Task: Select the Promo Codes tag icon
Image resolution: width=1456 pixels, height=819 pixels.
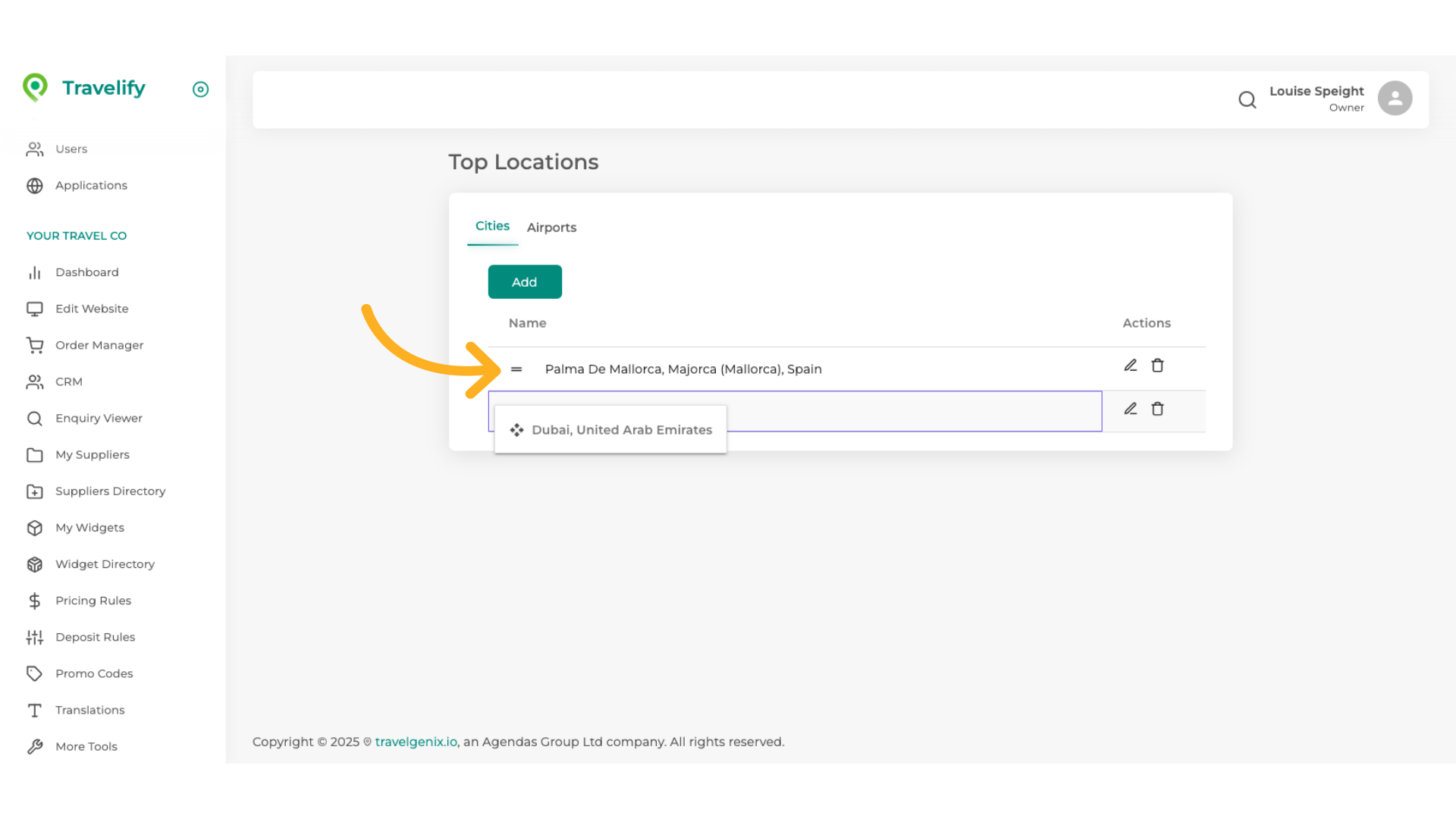Action: pos(35,673)
